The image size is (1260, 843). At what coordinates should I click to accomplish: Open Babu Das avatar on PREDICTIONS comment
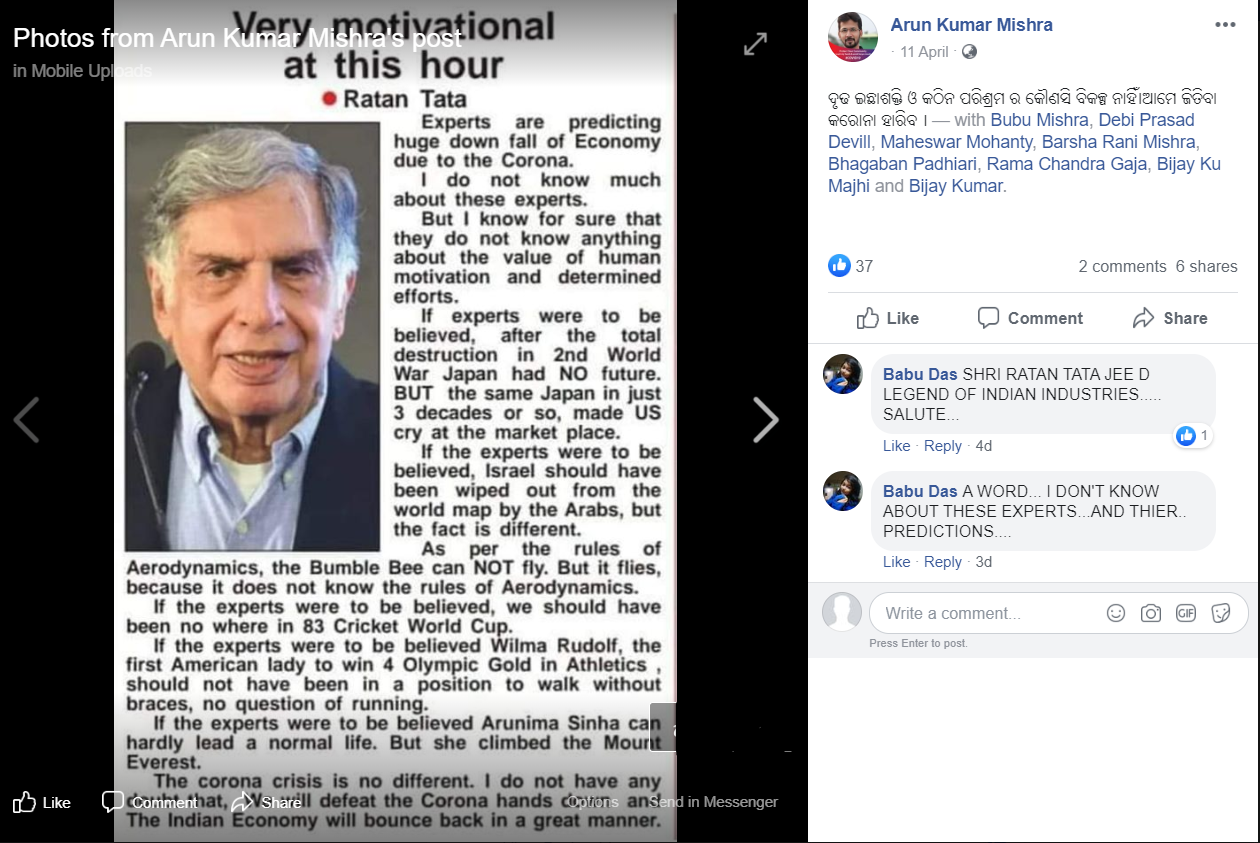coord(843,491)
